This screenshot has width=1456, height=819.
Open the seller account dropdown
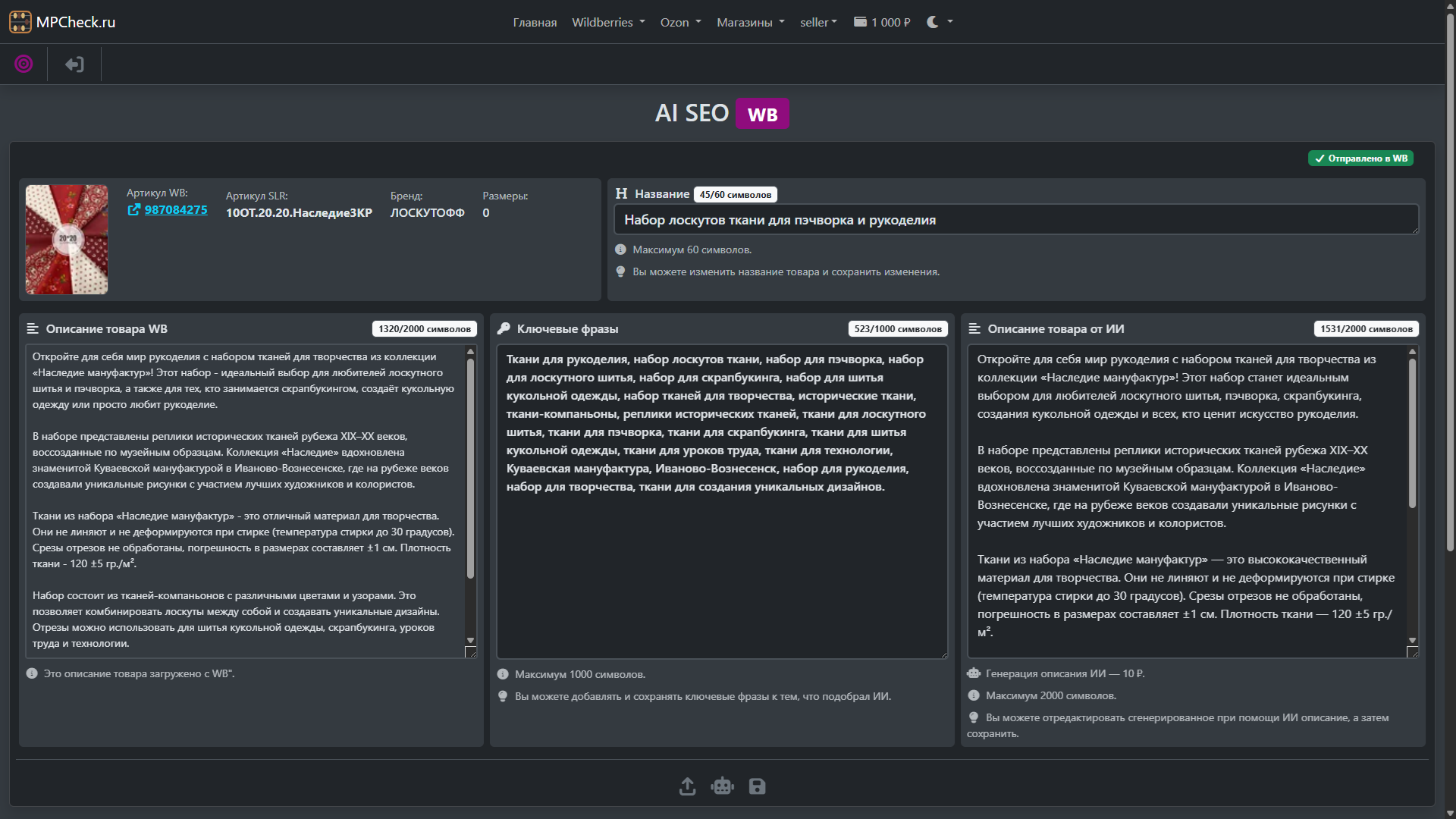[x=818, y=22]
